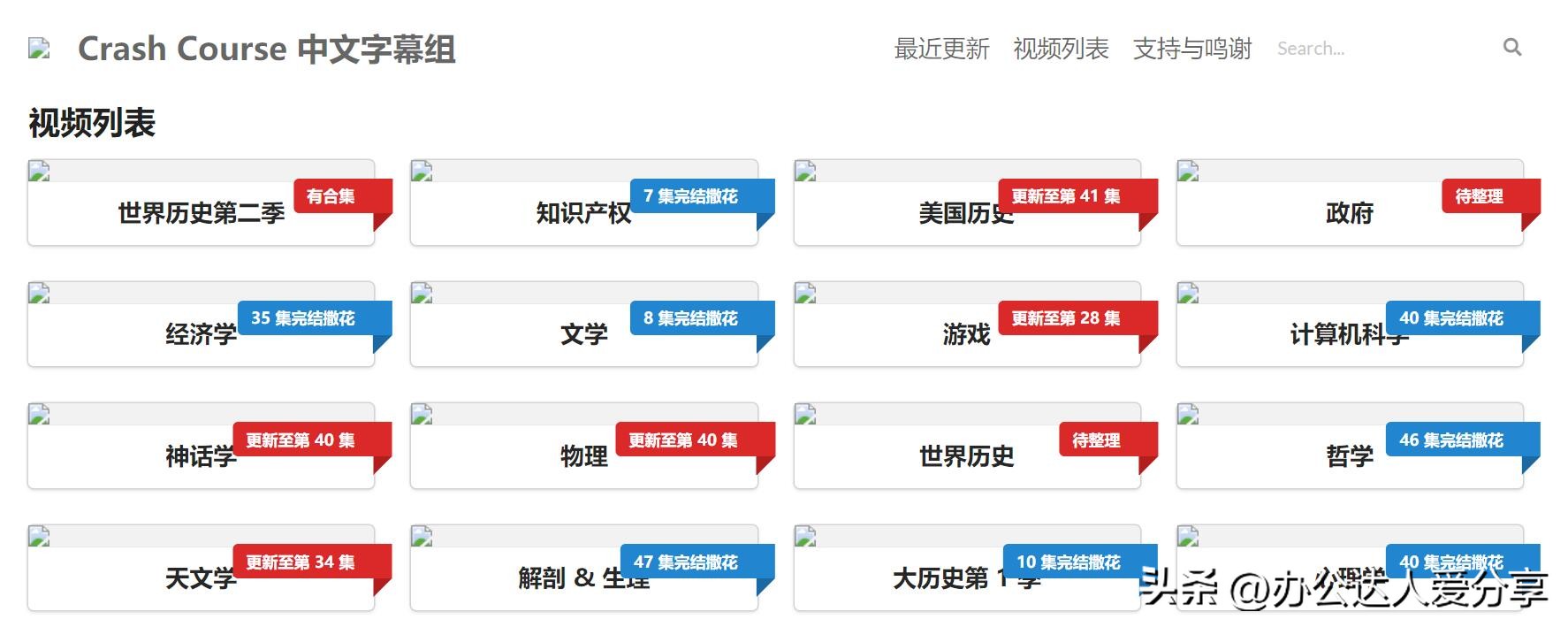Click the broken thumbnail on 美国历史 card

805,172
